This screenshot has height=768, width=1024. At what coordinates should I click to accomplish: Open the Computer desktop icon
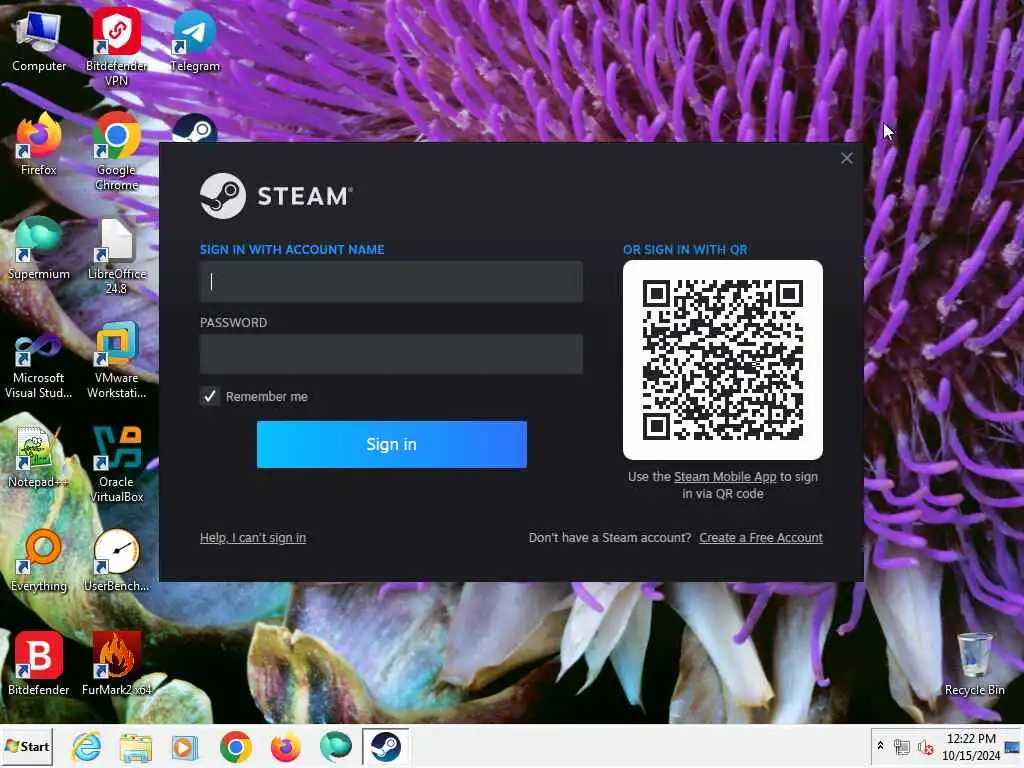click(x=39, y=42)
